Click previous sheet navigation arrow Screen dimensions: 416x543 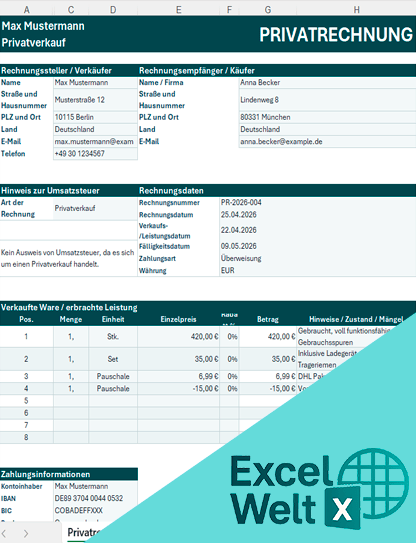4,533
